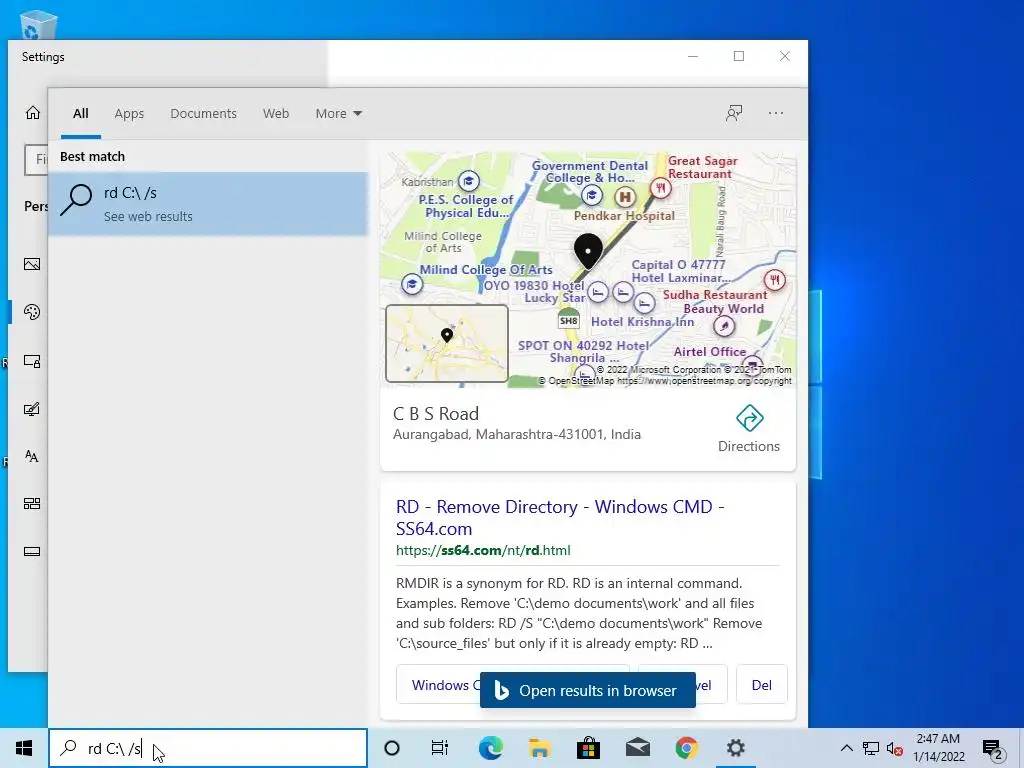This screenshot has height=768, width=1024.
Task: Click the Settings gear on taskbar
Action: point(735,748)
